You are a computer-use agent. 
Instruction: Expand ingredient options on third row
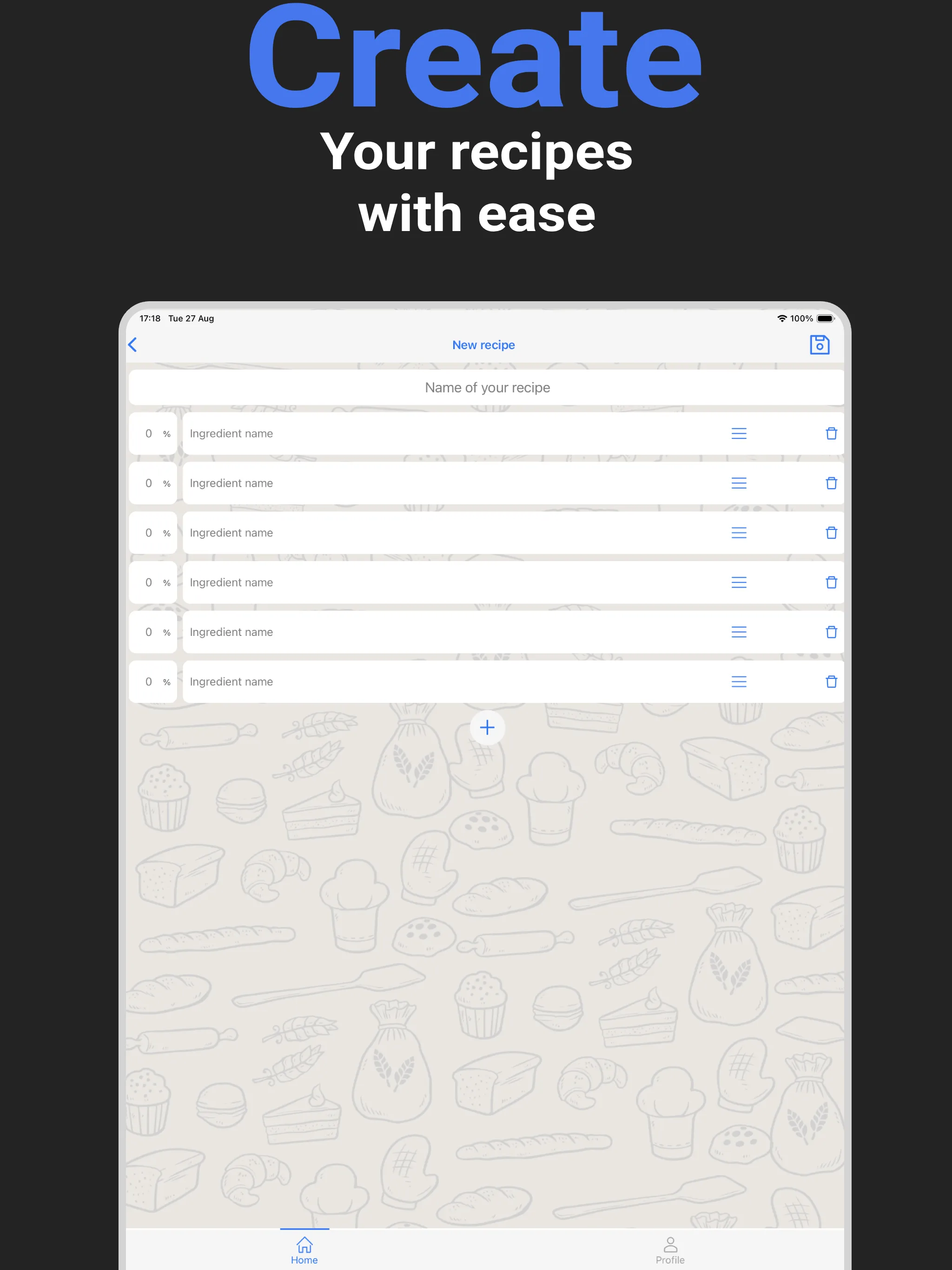[x=740, y=532]
